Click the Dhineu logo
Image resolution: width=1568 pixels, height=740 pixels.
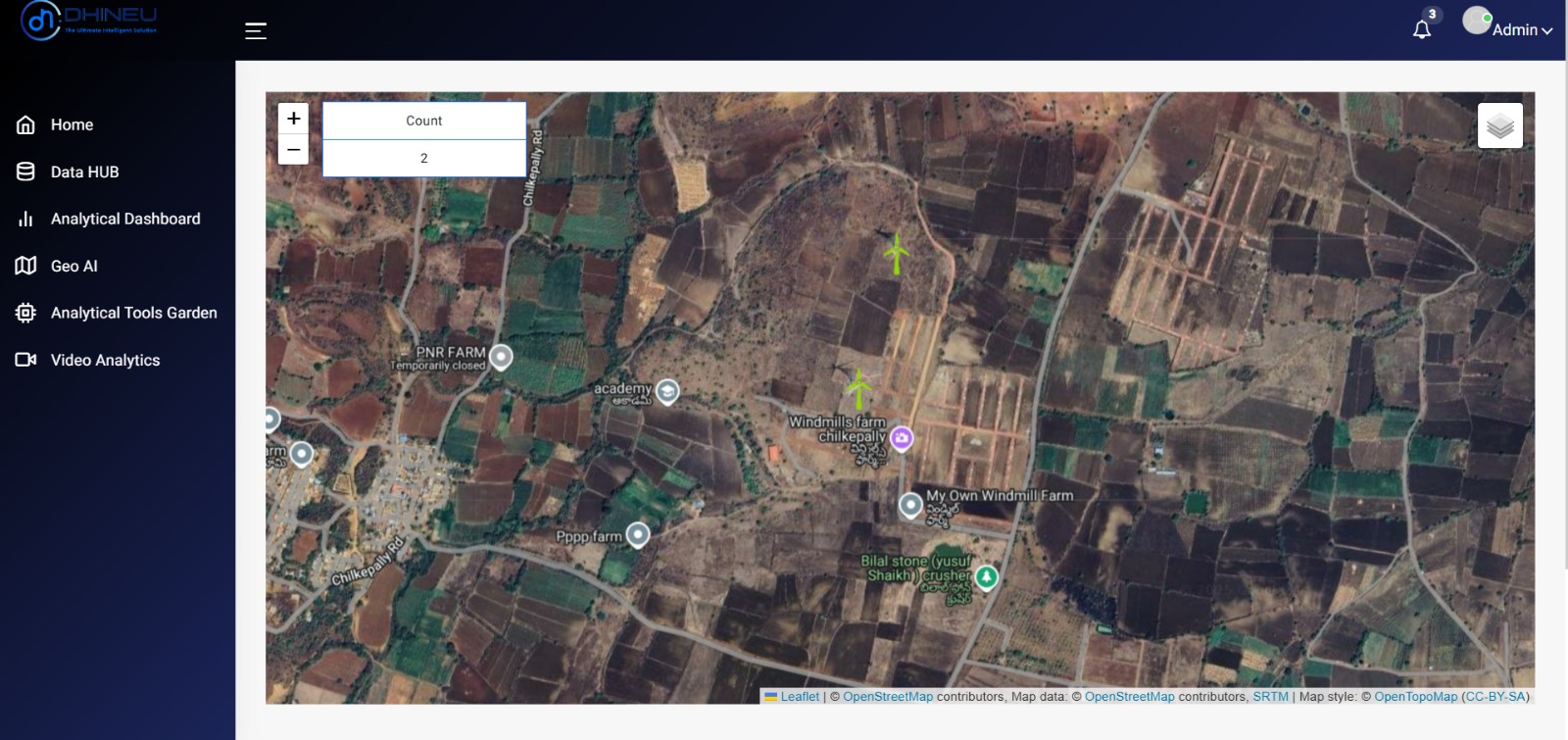coord(88,21)
